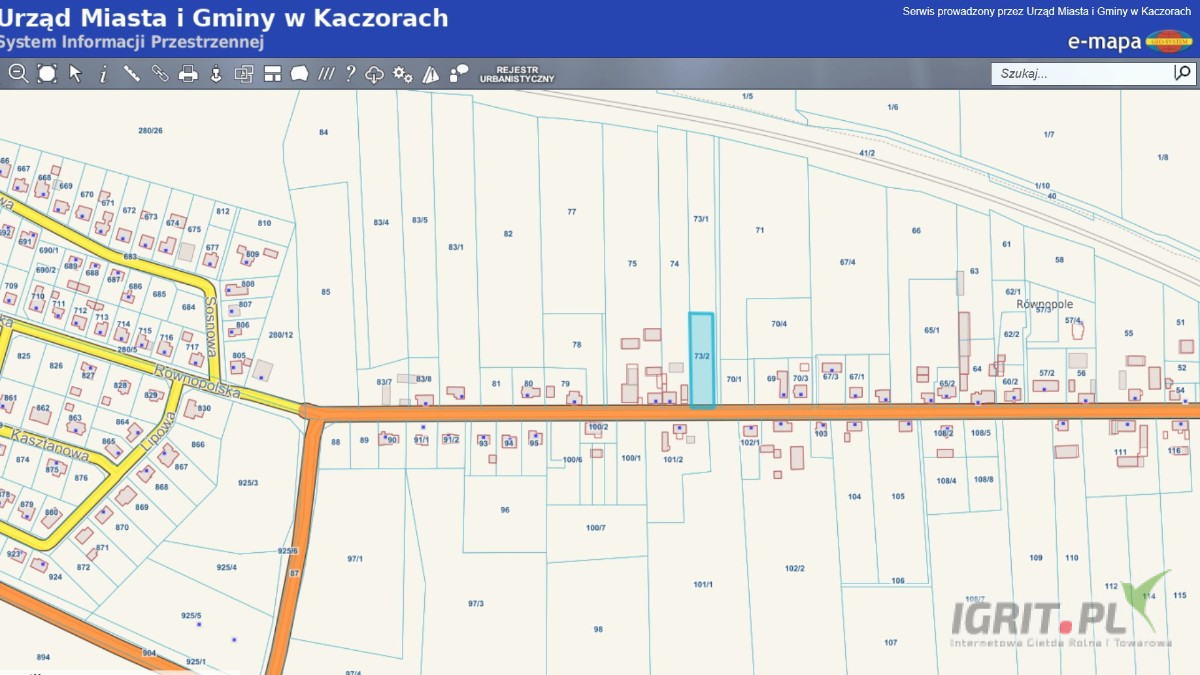Screen dimensions: 1200x675
Task: Choose the ruler measurement tool
Action: (131, 73)
